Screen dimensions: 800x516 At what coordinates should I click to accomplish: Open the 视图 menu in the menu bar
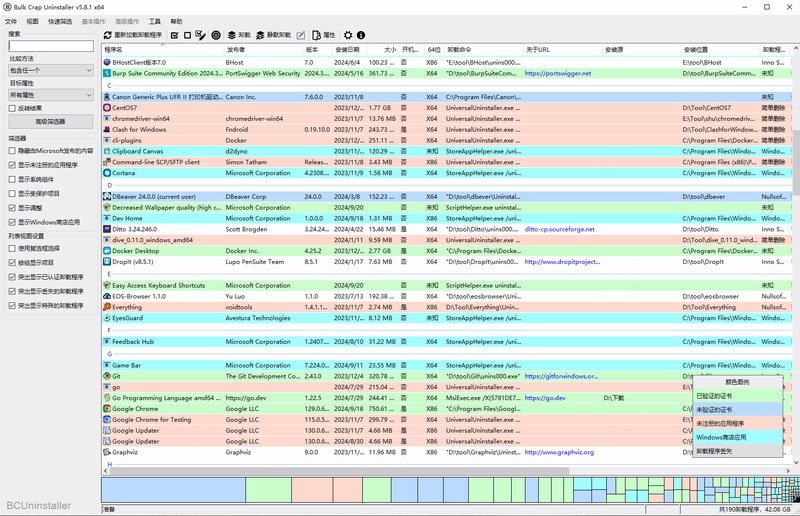[x=33, y=20]
